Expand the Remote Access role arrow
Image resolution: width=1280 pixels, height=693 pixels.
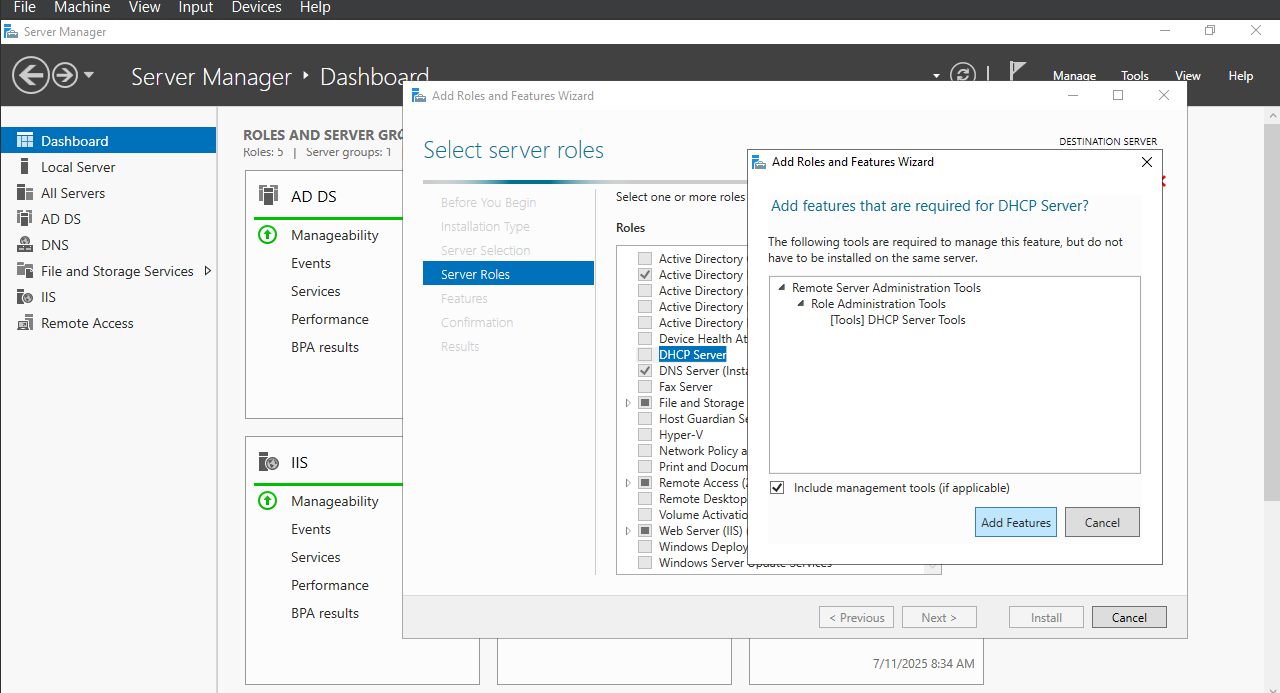(628, 483)
